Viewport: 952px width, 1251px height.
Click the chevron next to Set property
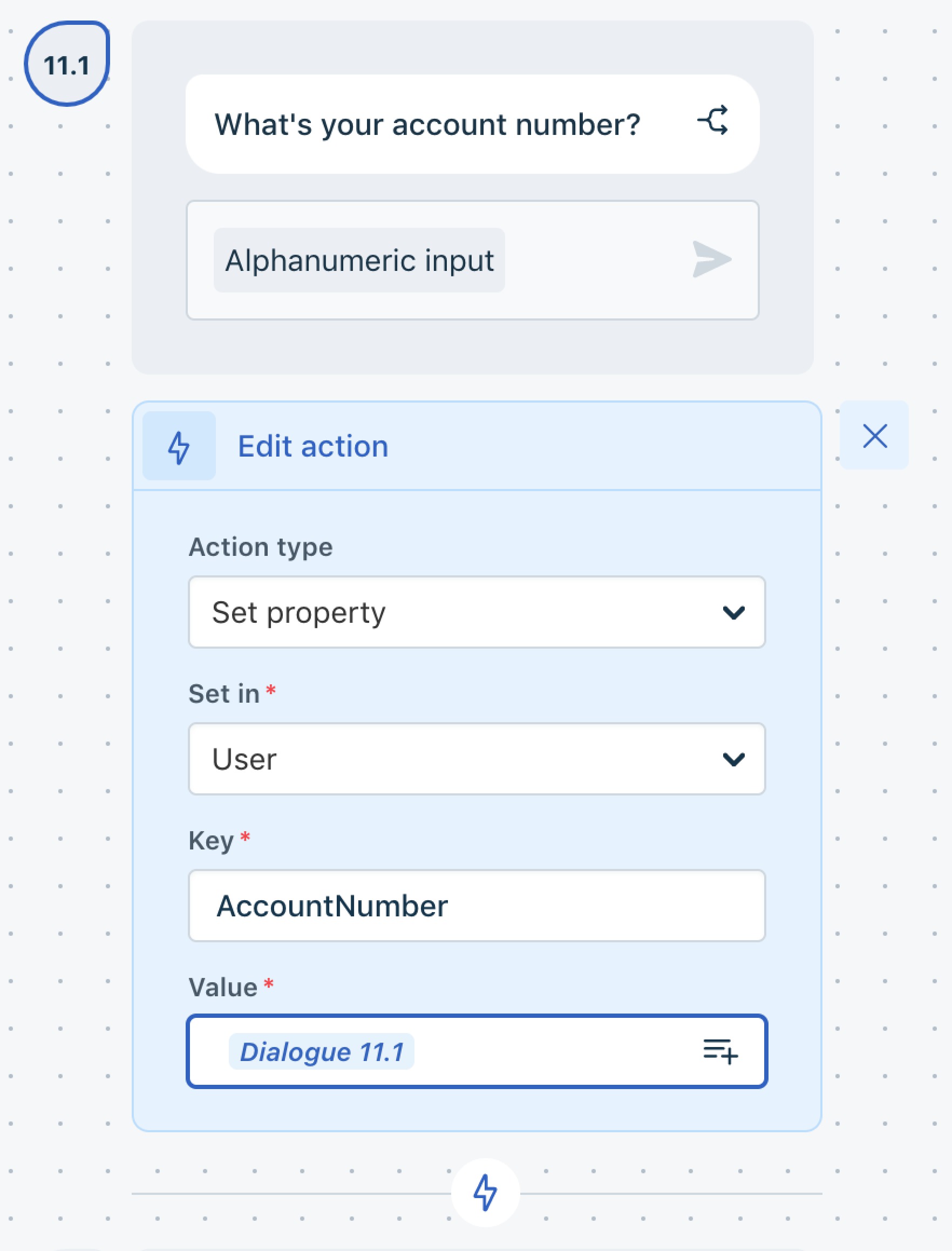coord(733,612)
